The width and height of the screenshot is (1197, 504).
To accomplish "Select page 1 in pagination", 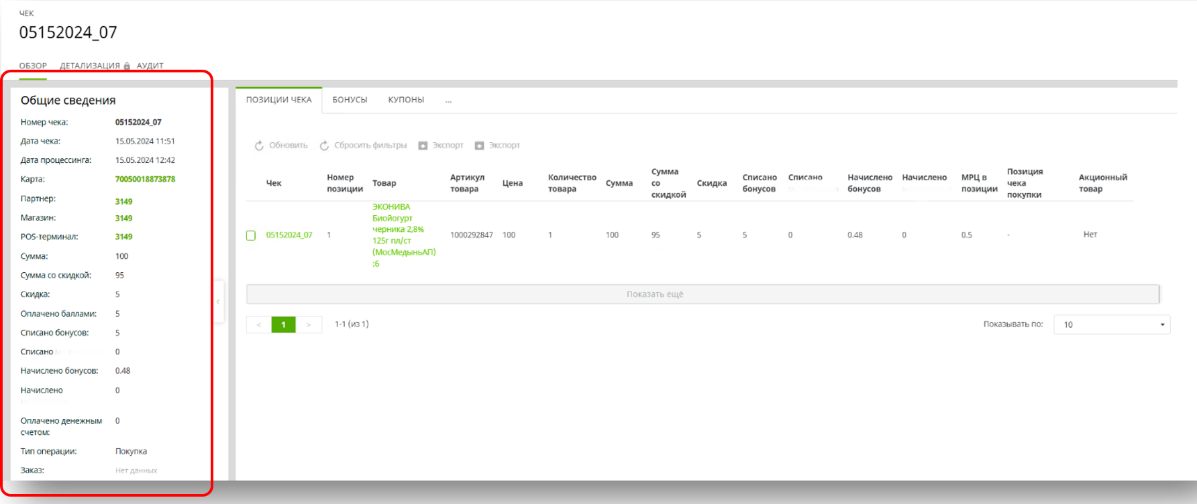I will [x=284, y=325].
